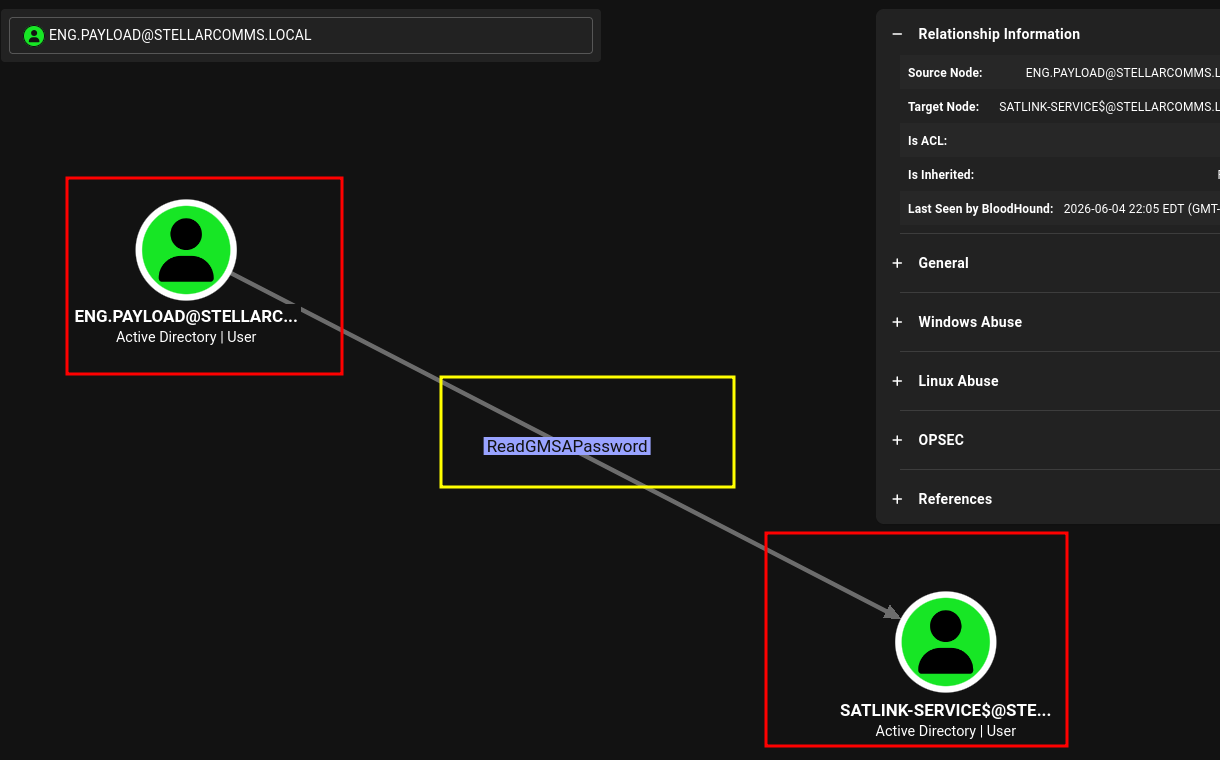Open the Windows Abuse section title
Viewport: 1220px width, 760px height.
tap(970, 322)
